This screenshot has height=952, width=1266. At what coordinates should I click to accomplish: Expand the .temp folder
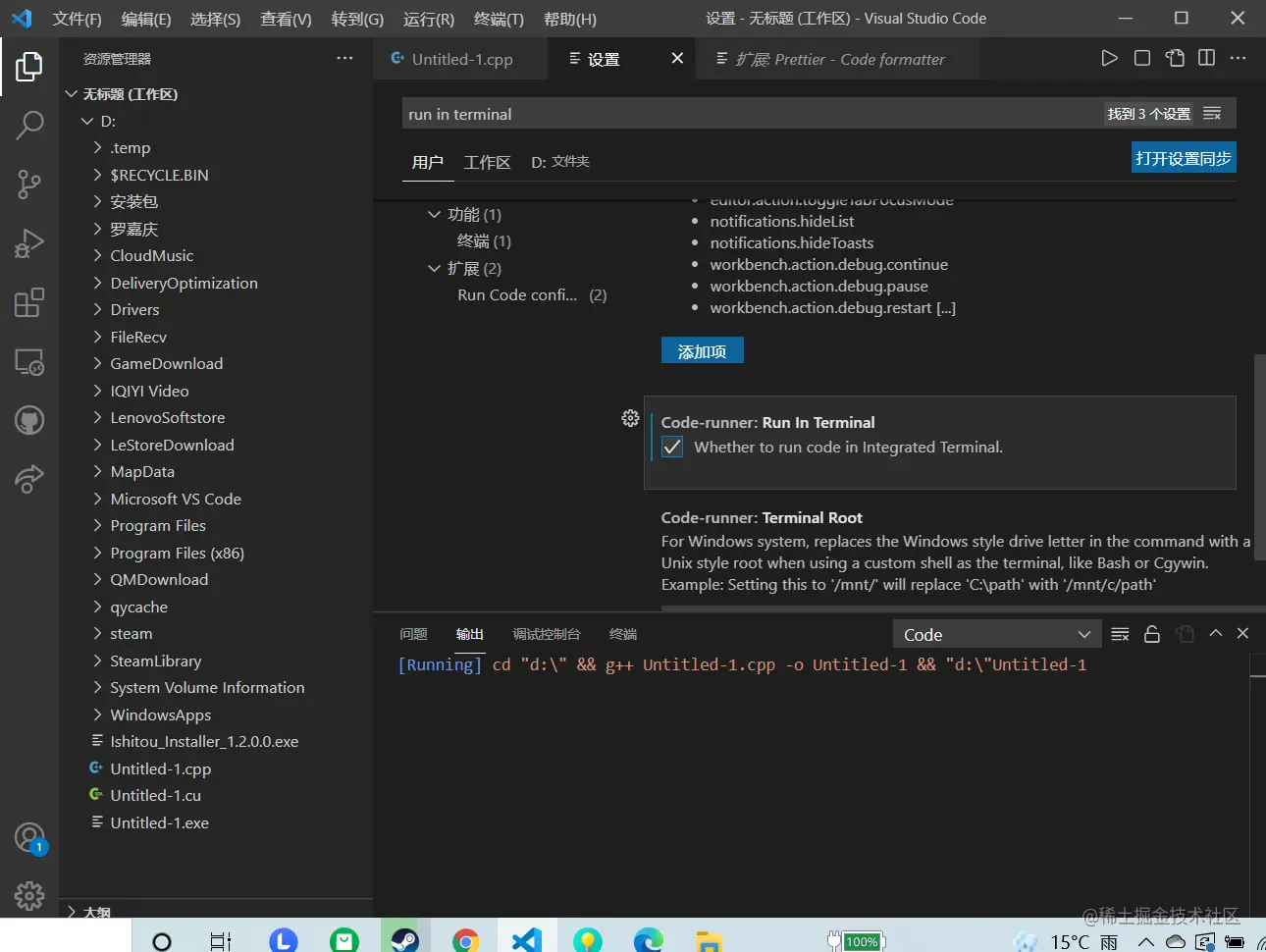coord(97,148)
